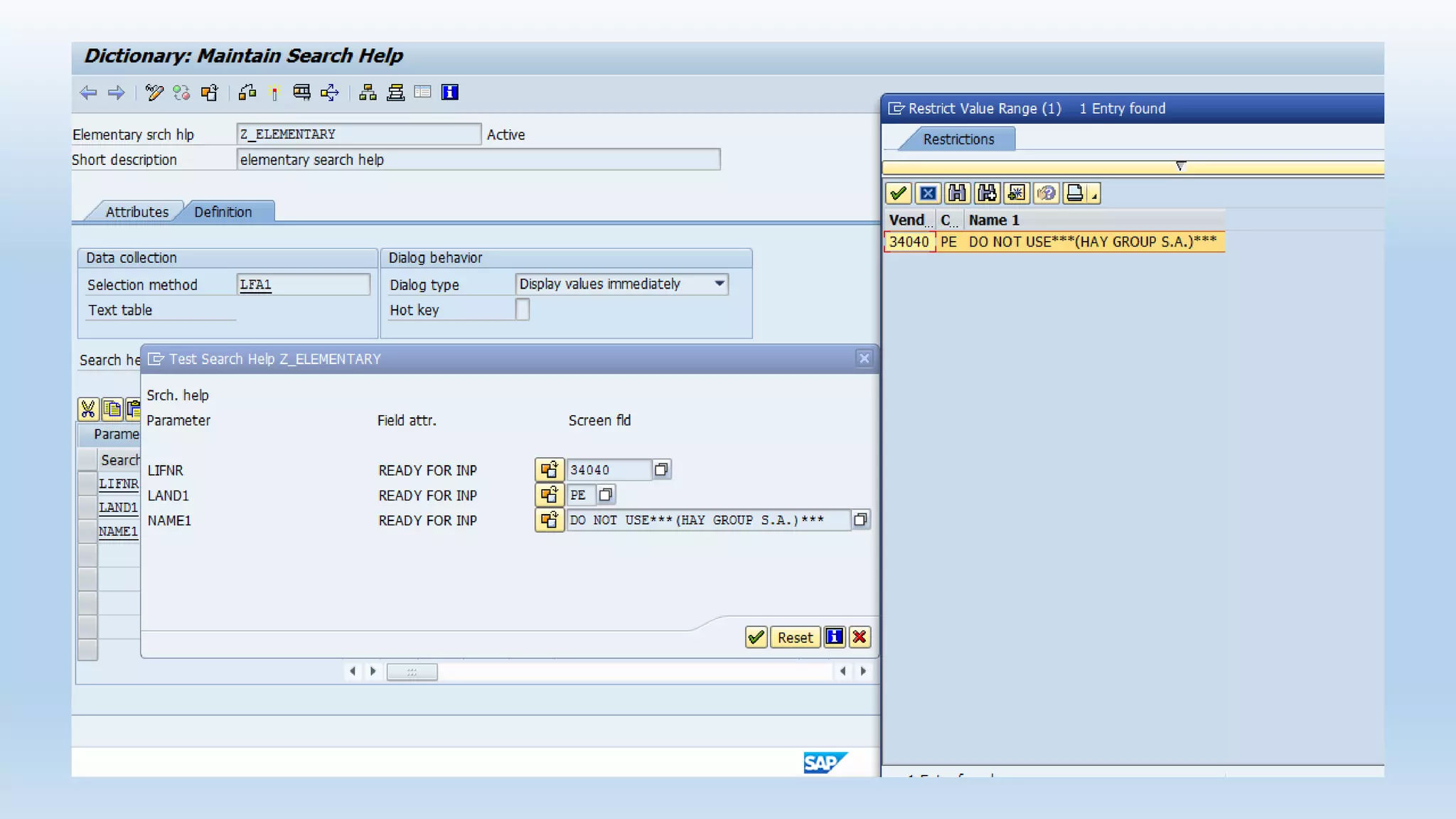This screenshot has width=1456, height=819.
Task: Click the Display/Change pencil toolbar icon
Action: (x=154, y=92)
